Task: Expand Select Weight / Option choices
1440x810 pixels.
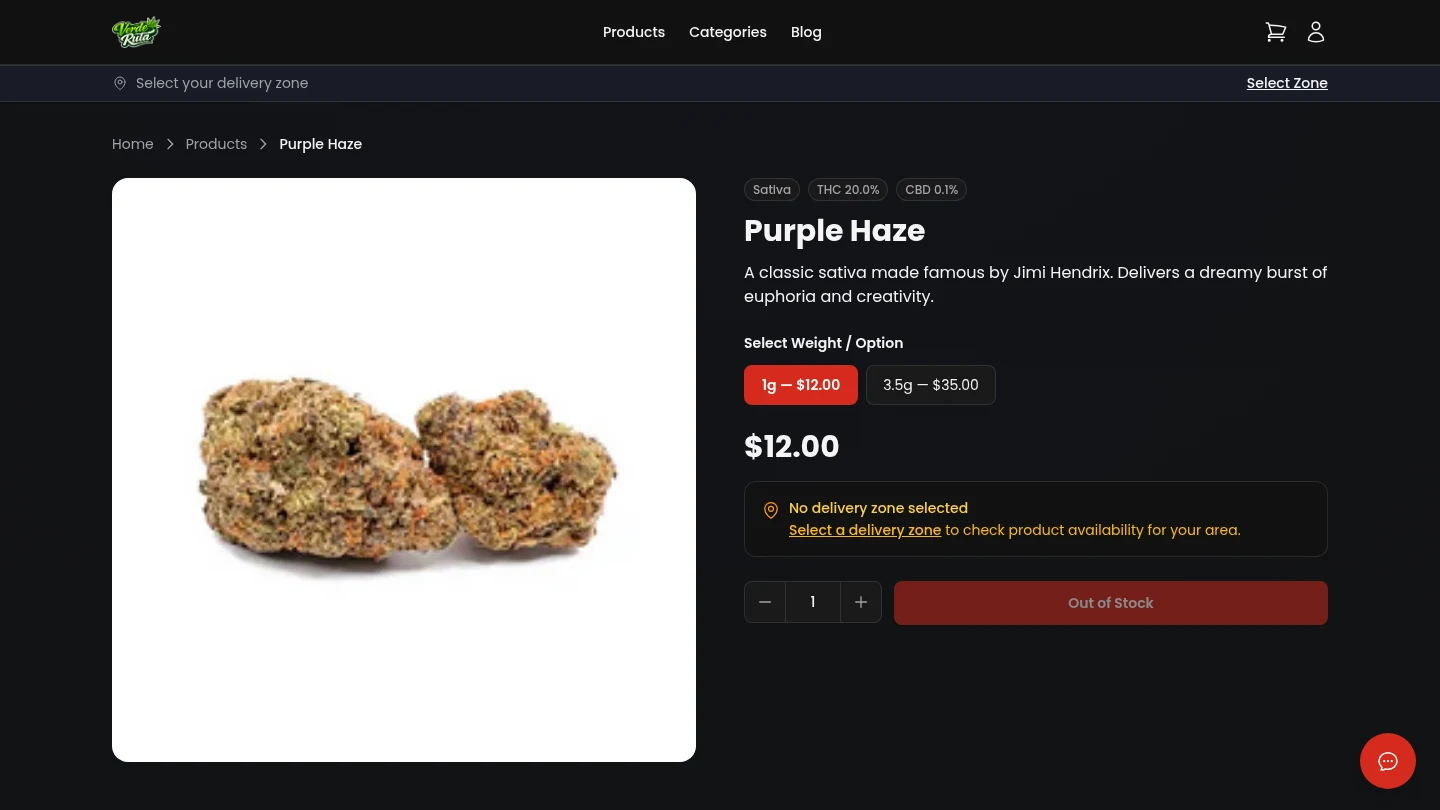Action: [x=823, y=343]
